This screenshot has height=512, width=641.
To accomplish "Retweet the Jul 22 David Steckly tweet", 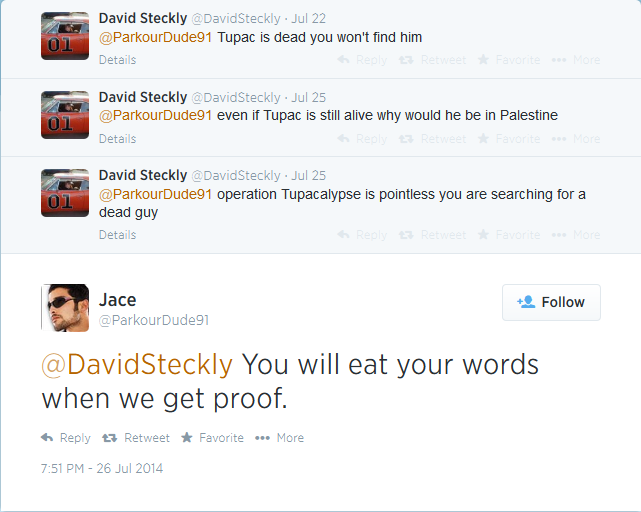I will [433, 60].
